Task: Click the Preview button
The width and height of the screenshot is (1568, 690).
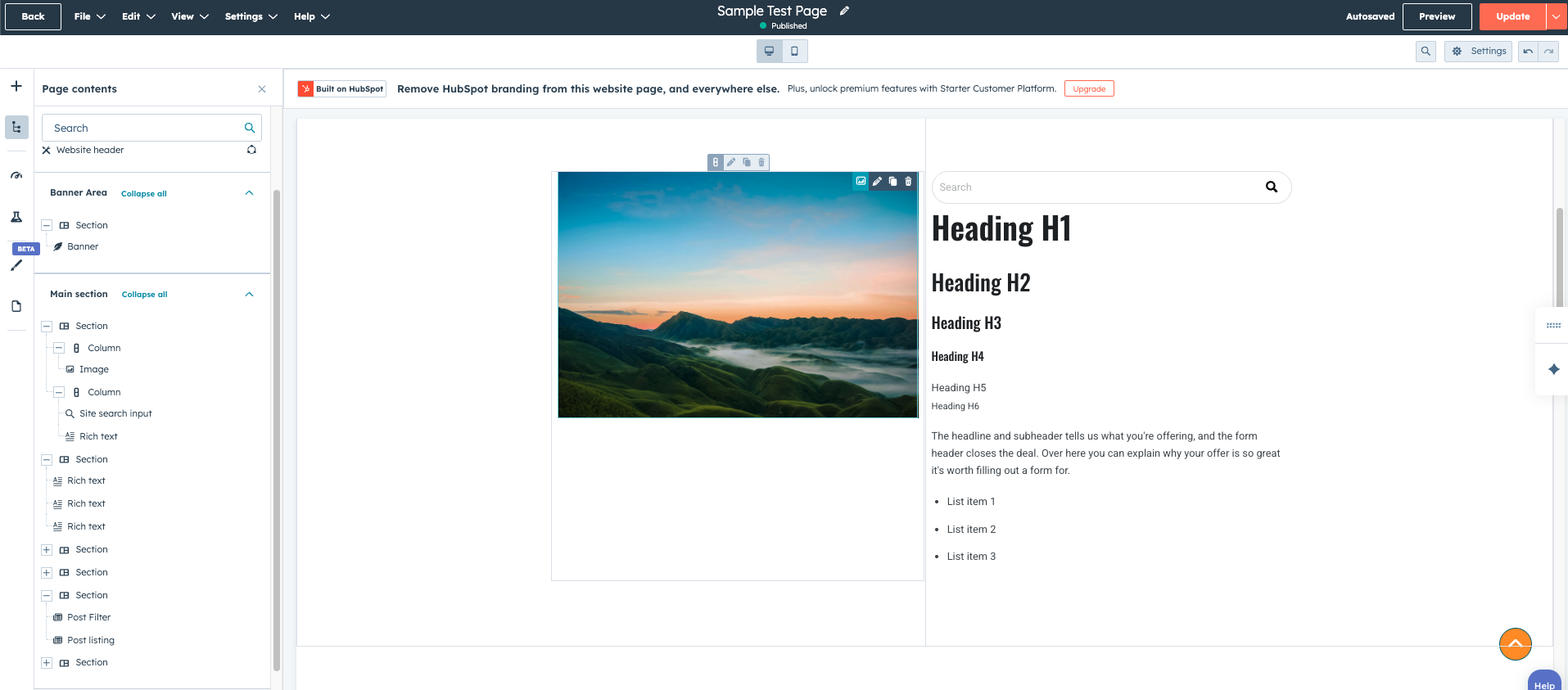Action: (x=1436, y=16)
